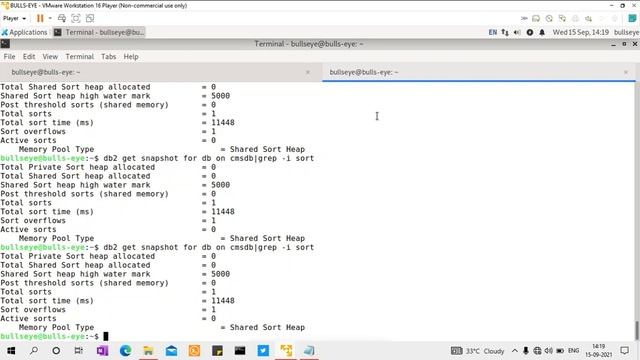This screenshot has width=640, height=360.
Task: Pause the virtual machine with the pause icon
Action: [x=40, y=18]
